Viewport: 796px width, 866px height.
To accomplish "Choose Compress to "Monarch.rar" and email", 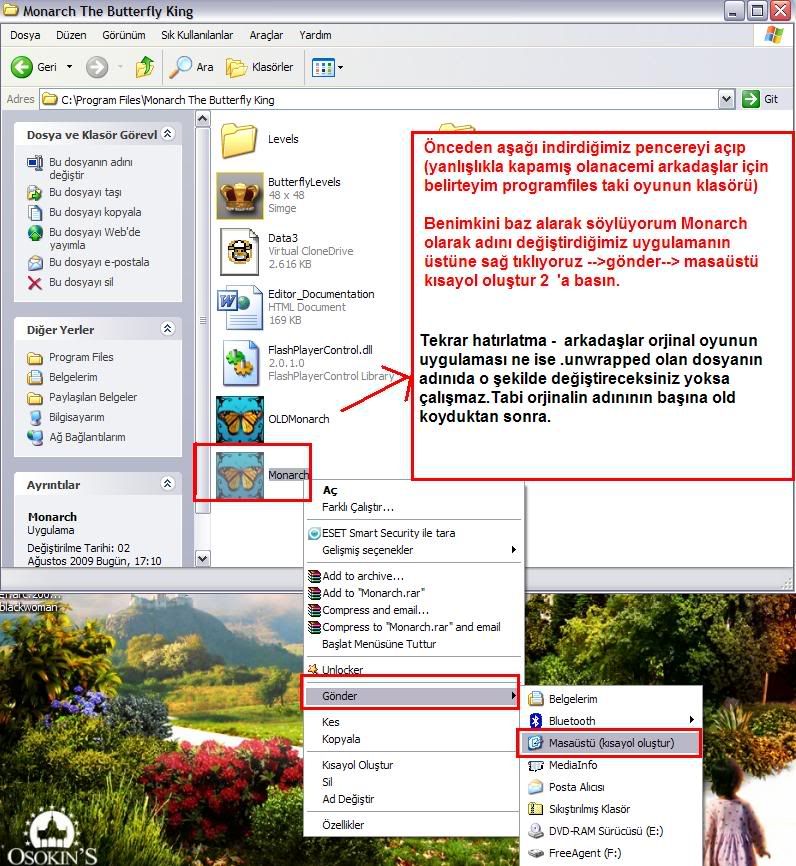I will pos(413,627).
